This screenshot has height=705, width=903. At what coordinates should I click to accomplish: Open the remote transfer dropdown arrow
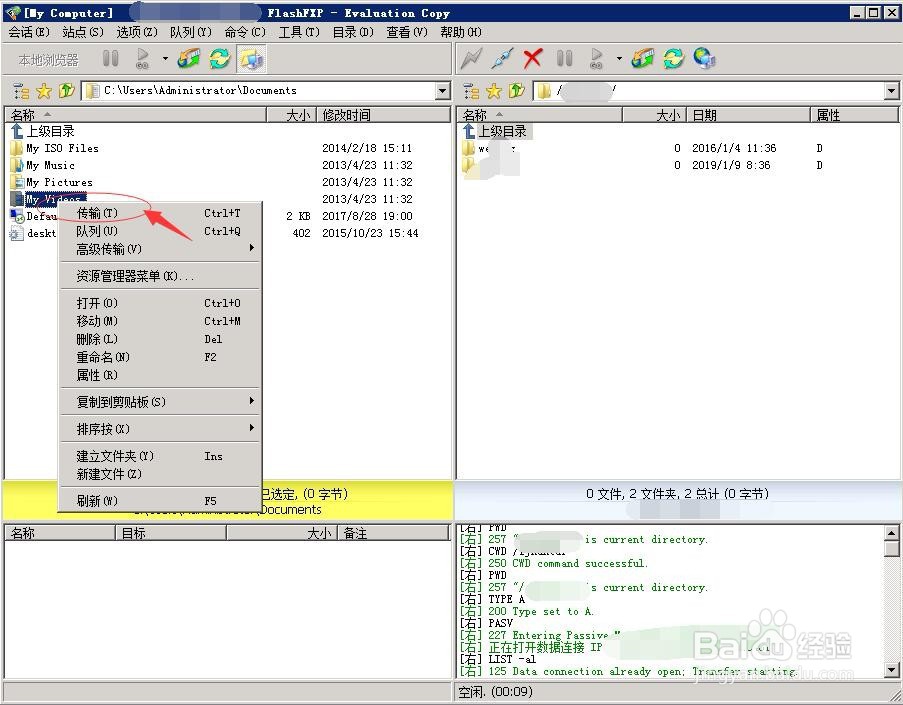pos(619,58)
